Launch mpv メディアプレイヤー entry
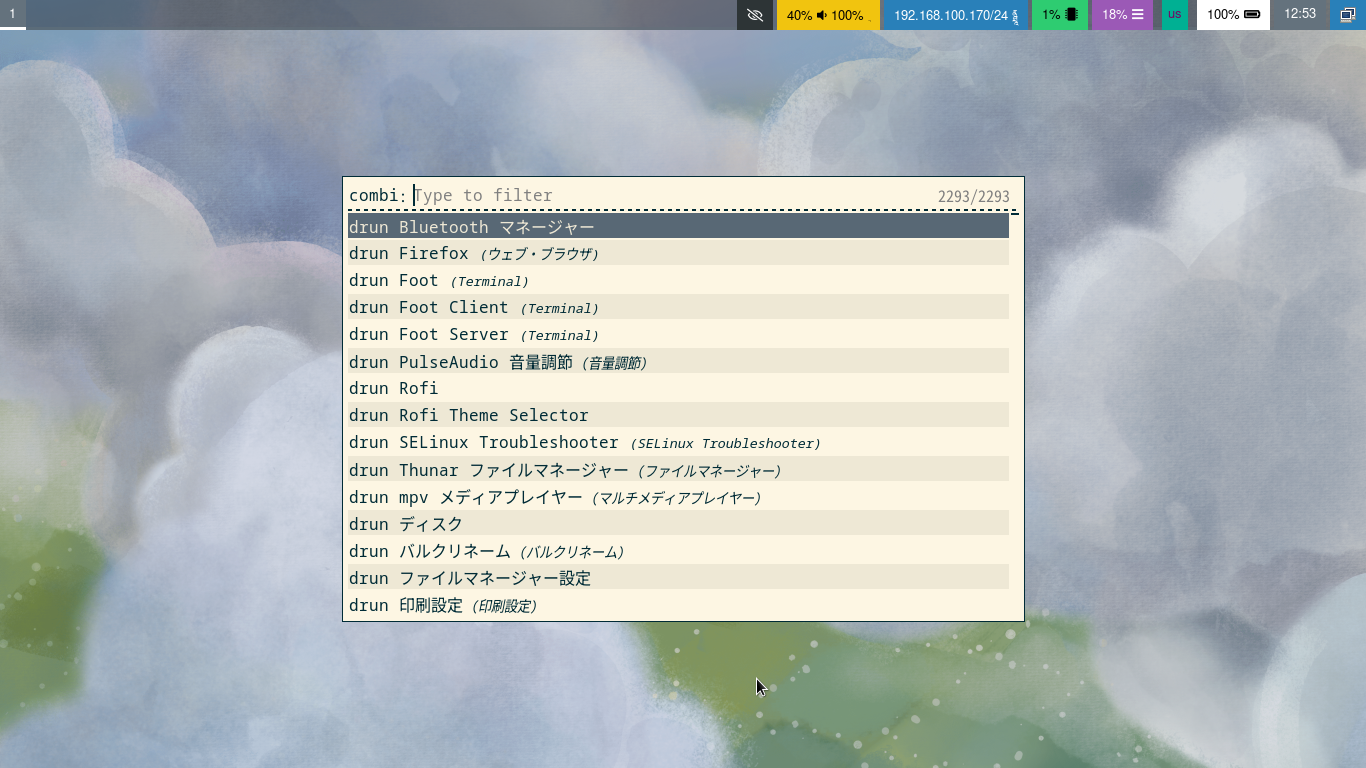Screen dimensions: 1366x768 pyautogui.click(x=678, y=497)
